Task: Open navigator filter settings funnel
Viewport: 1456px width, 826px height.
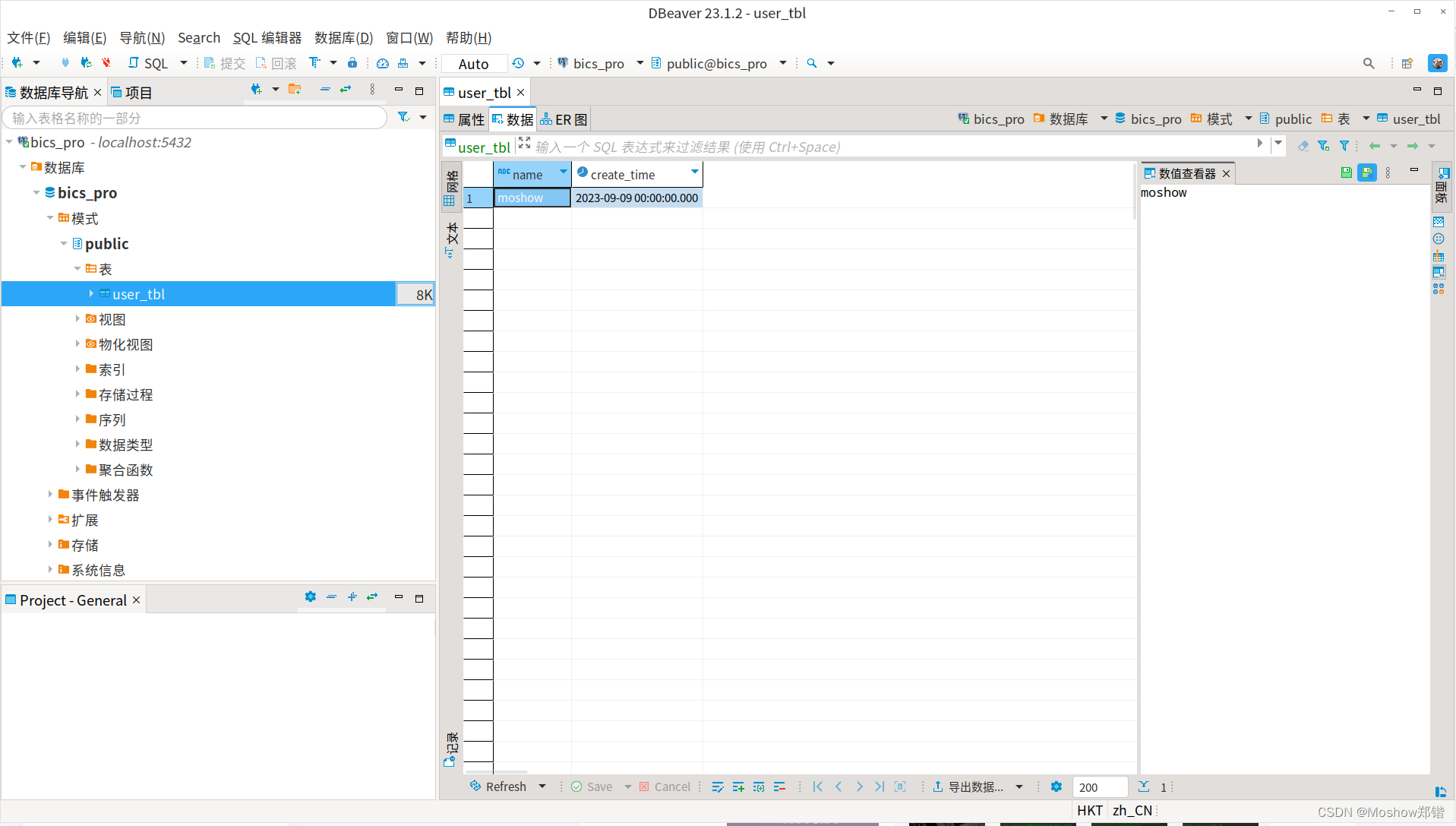Action: click(x=404, y=117)
